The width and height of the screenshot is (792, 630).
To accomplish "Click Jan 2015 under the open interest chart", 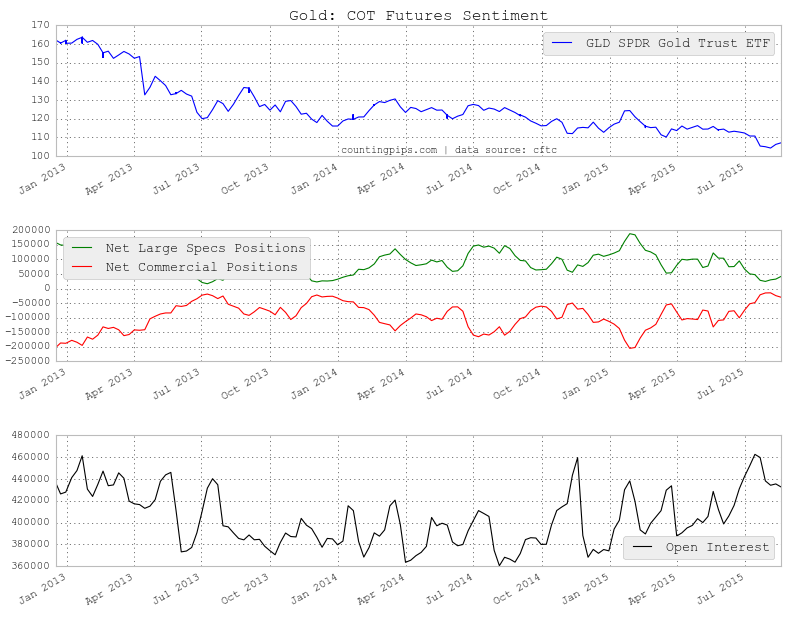I will 585,589.
